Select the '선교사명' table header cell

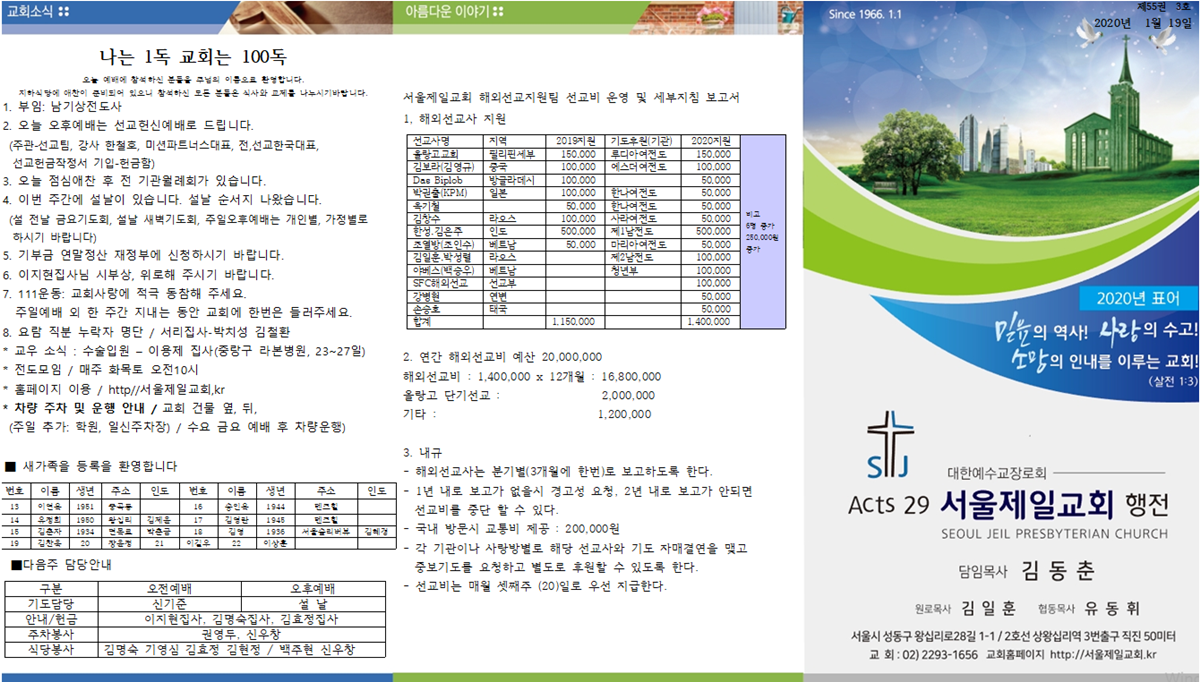(446, 139)
